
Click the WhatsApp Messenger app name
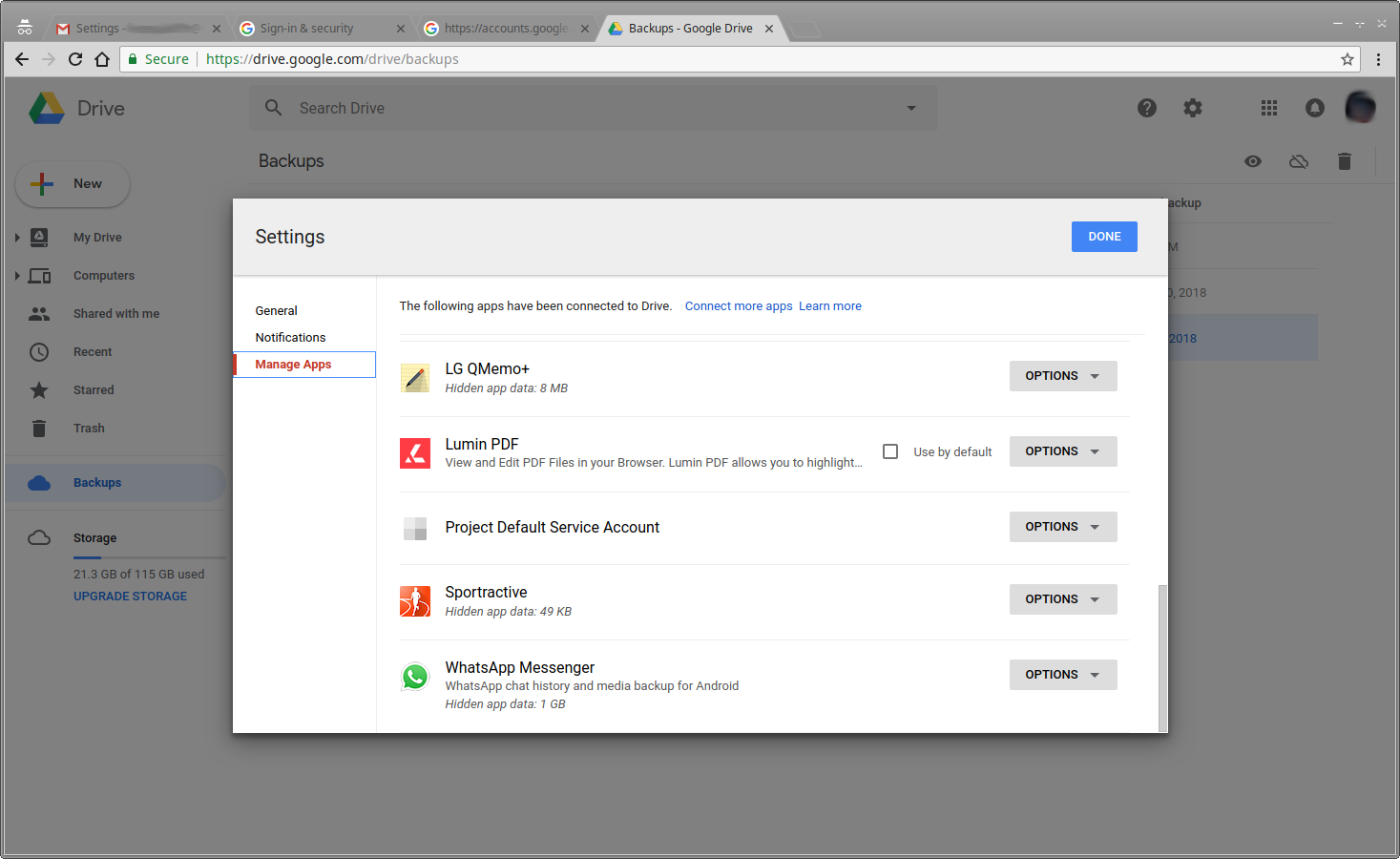(x=520, y=668)
